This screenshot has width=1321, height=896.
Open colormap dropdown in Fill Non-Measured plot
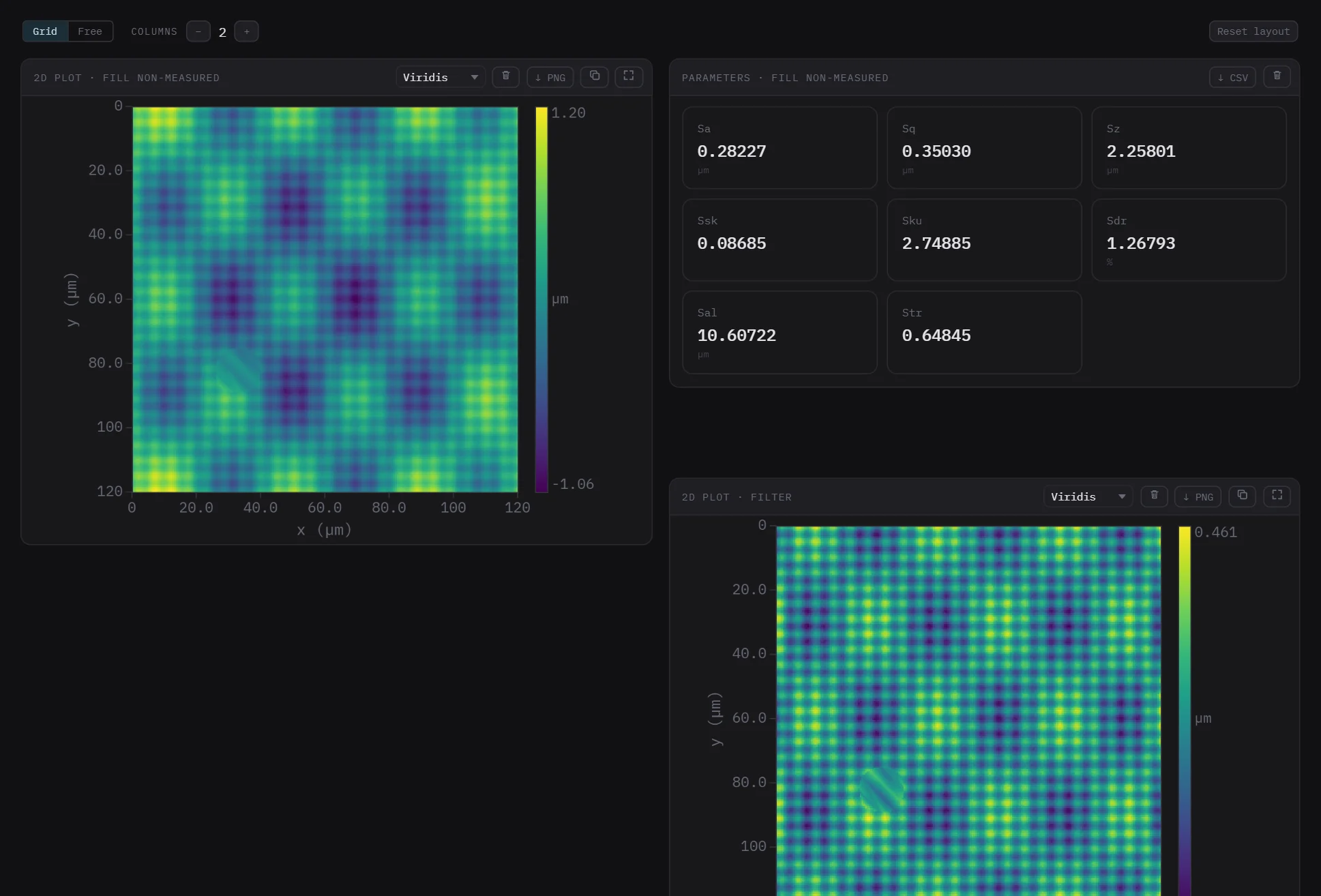441,77
